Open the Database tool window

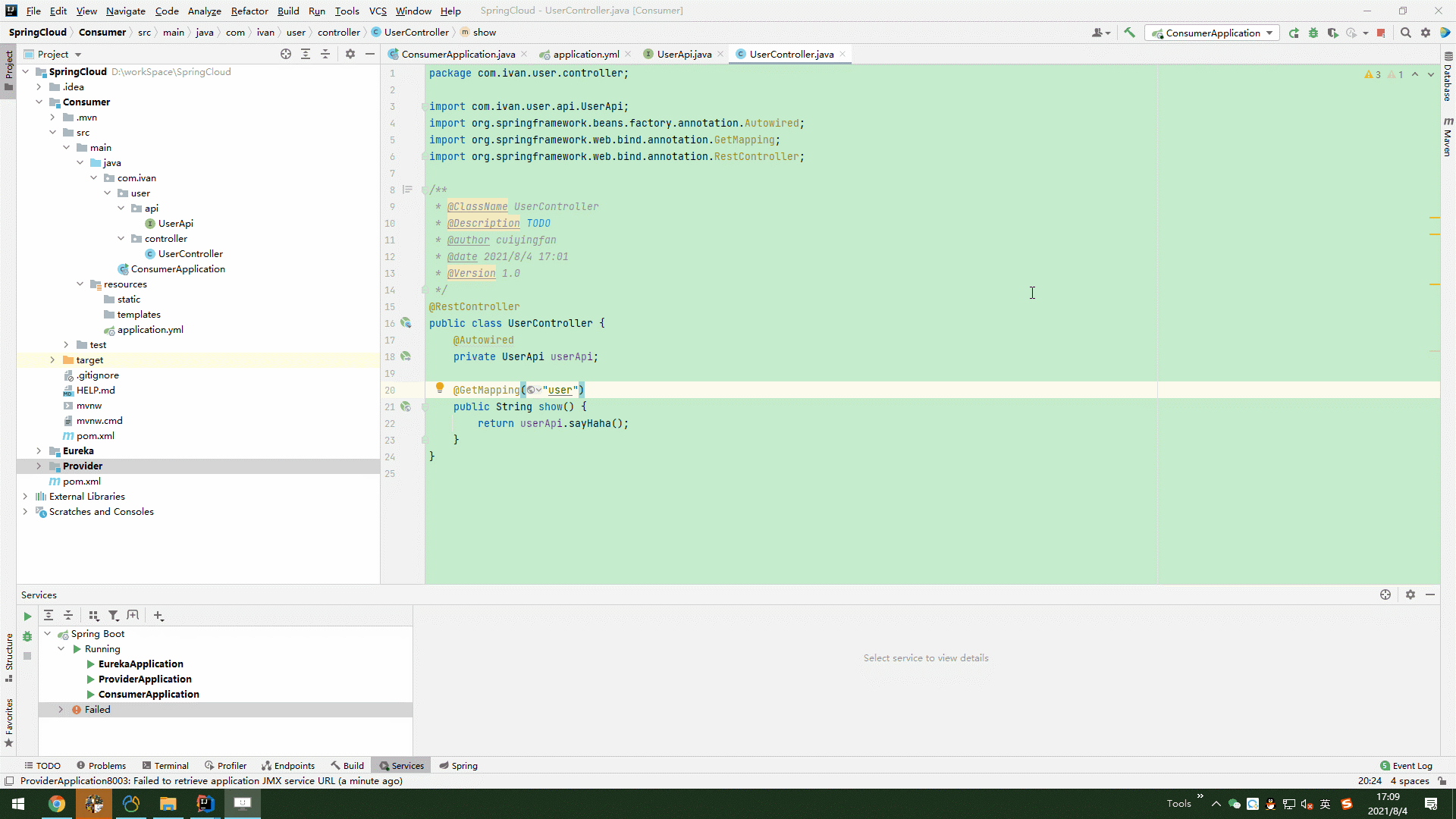(x=1448, y=77)
